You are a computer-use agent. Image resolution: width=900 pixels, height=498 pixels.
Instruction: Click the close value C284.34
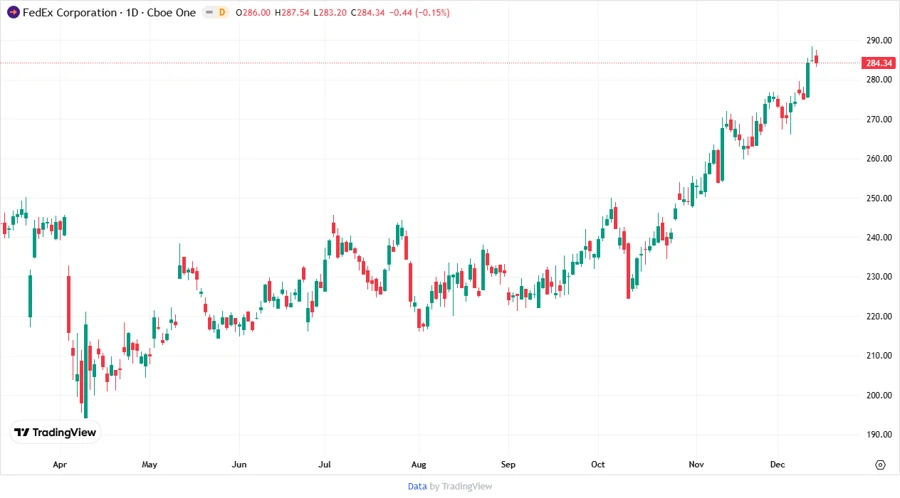tap(368, 13)
